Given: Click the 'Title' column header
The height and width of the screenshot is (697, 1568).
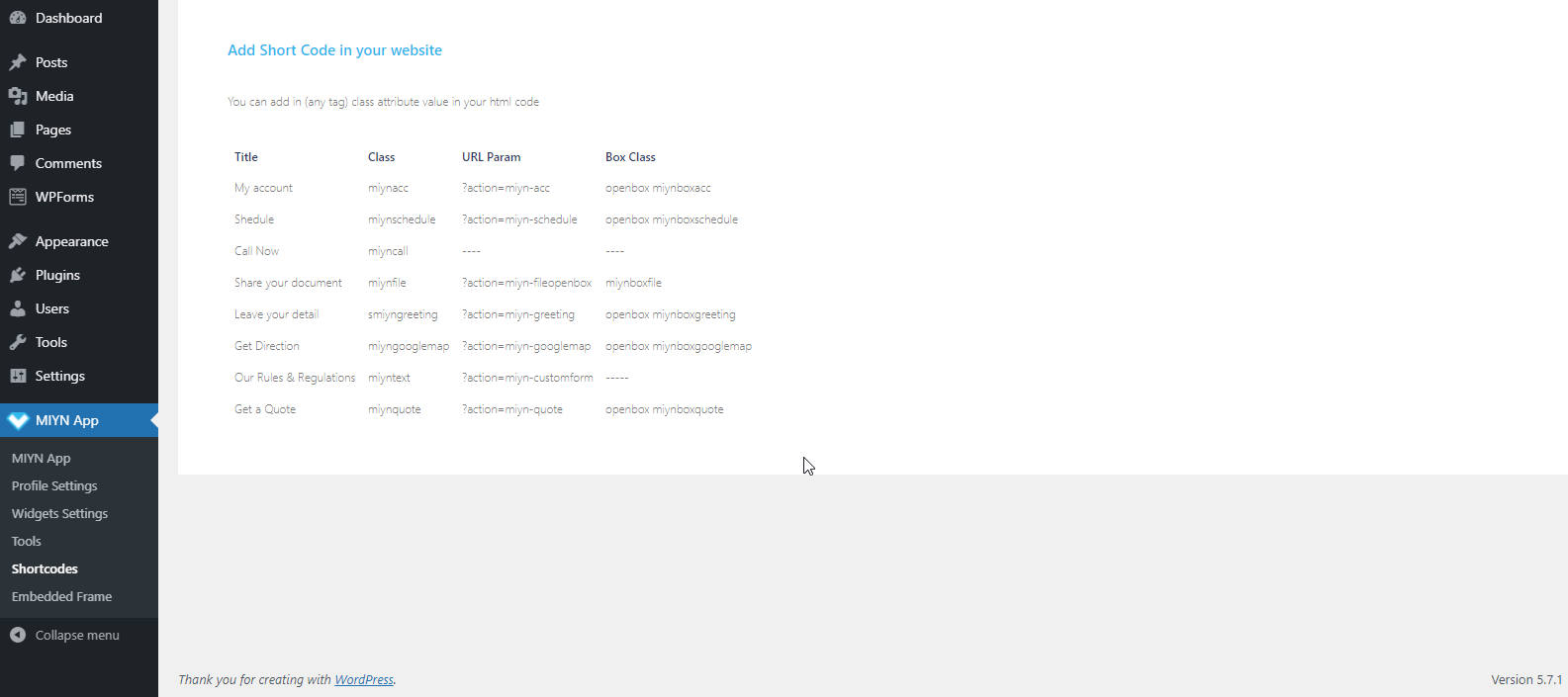Looking at the screenshot, I should (246, 157).
